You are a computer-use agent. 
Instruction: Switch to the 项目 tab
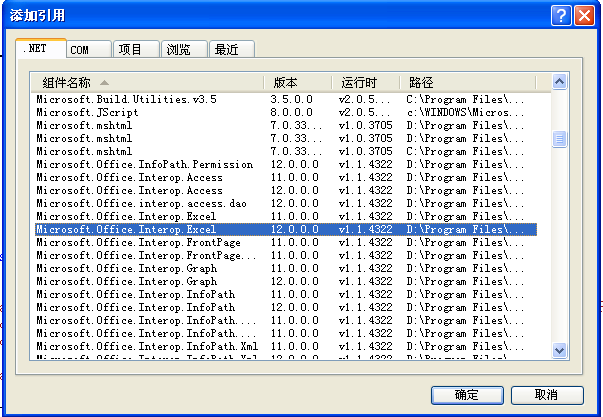coord(136,50)
